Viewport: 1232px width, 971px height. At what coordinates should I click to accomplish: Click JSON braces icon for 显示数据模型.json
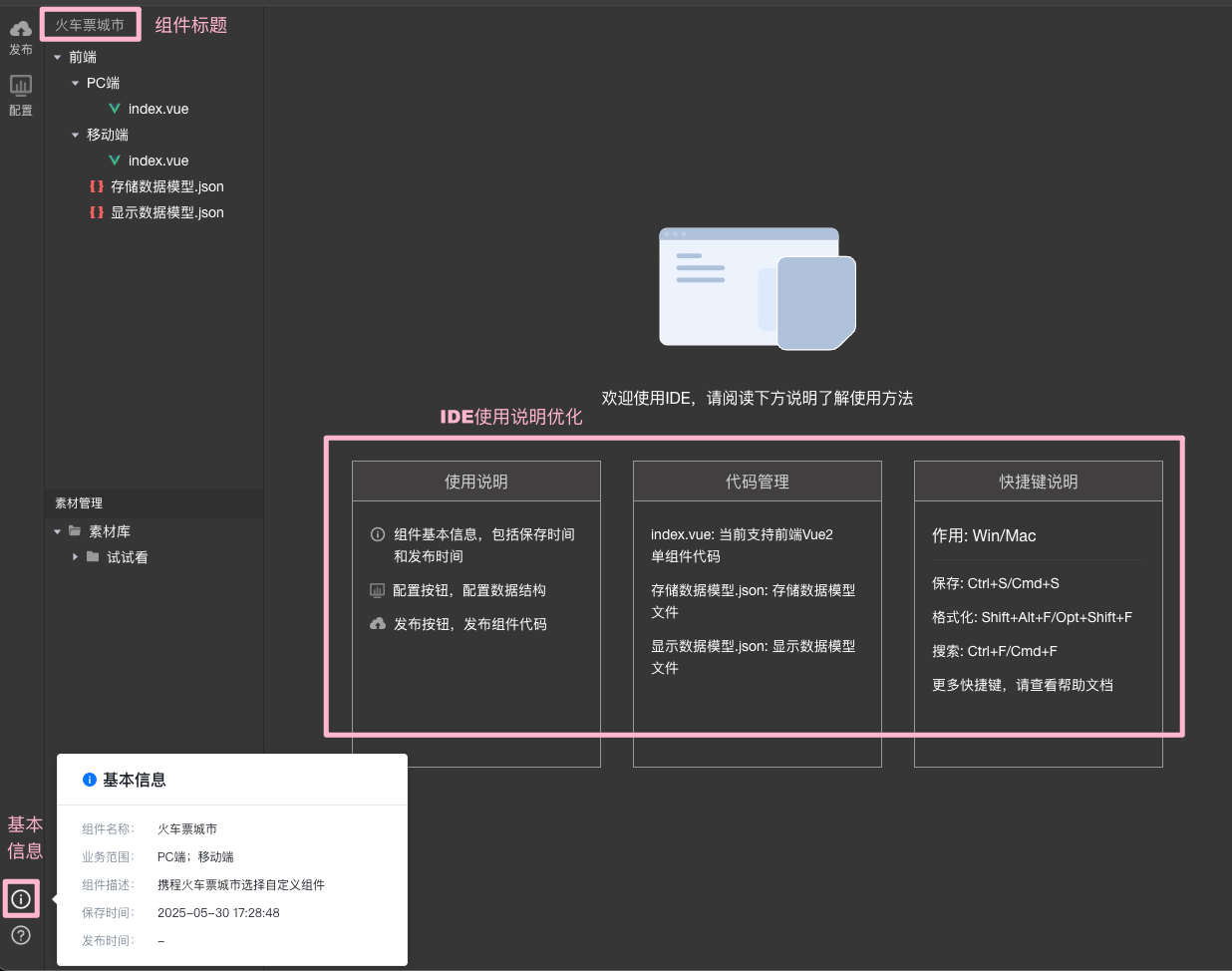click(x=97, y=212)
